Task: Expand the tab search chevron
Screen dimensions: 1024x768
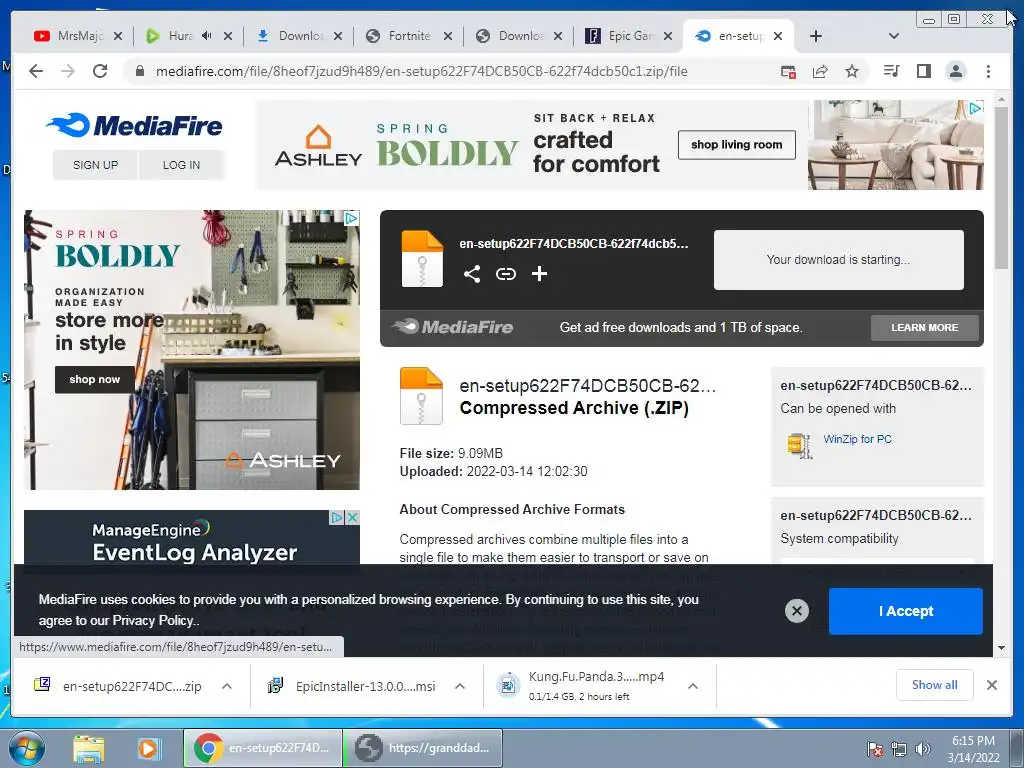Action: 894,36
